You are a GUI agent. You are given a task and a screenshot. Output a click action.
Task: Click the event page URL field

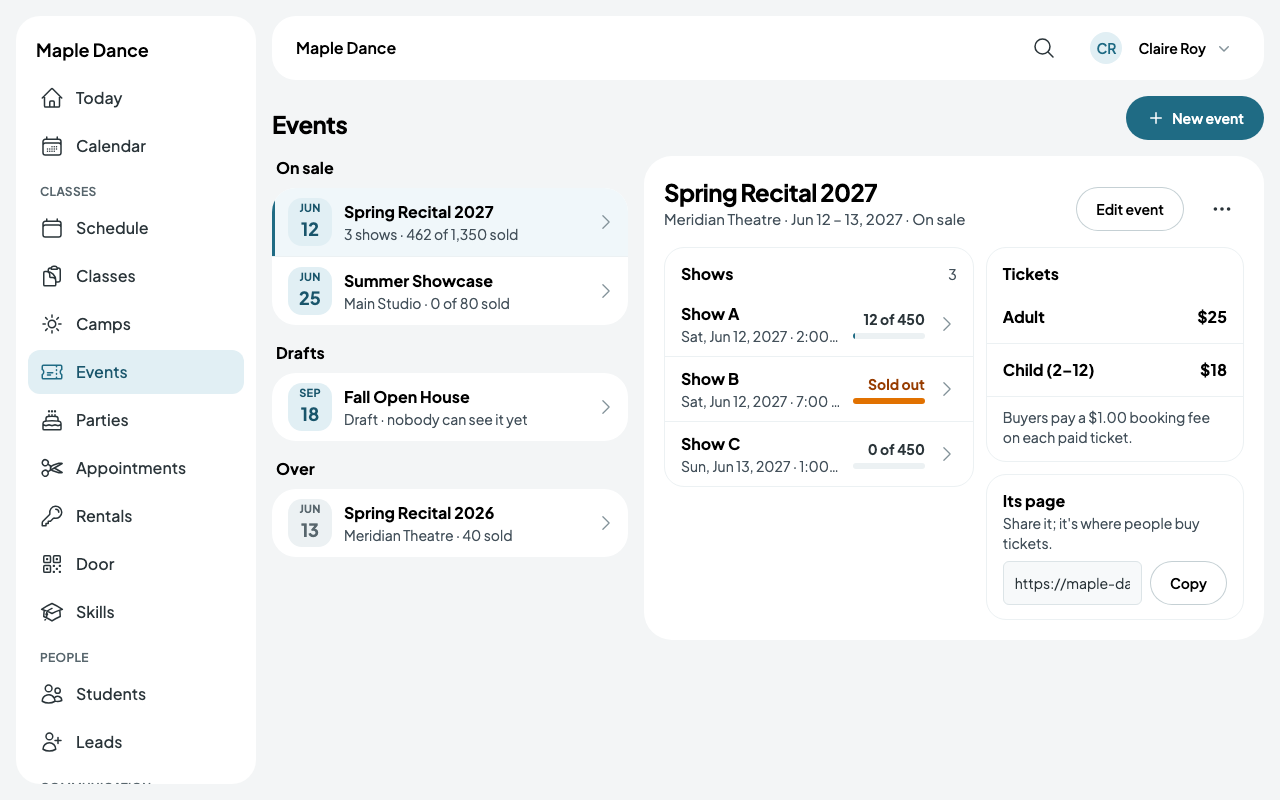point(1072,583)
